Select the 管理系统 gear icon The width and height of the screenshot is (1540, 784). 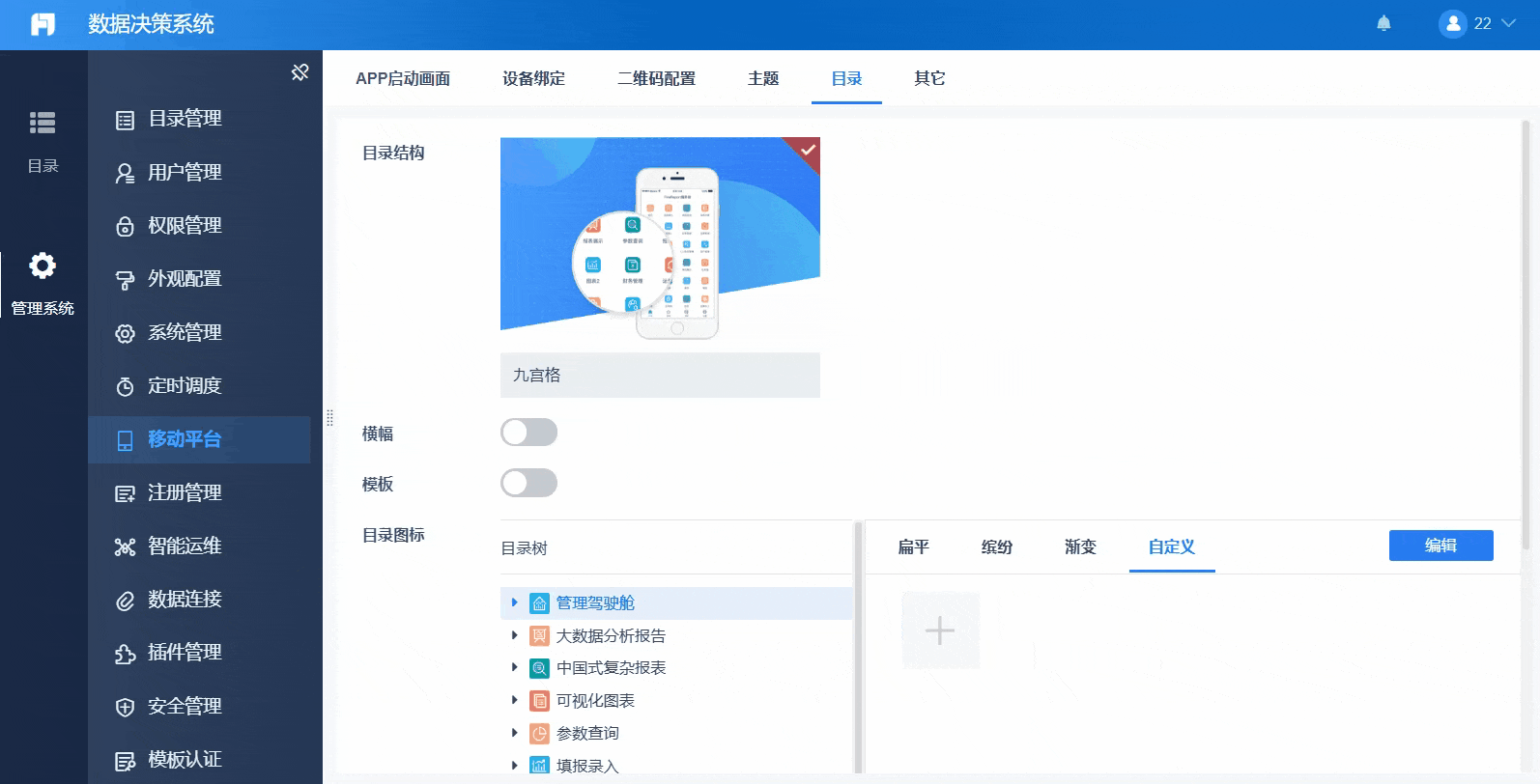43,266
